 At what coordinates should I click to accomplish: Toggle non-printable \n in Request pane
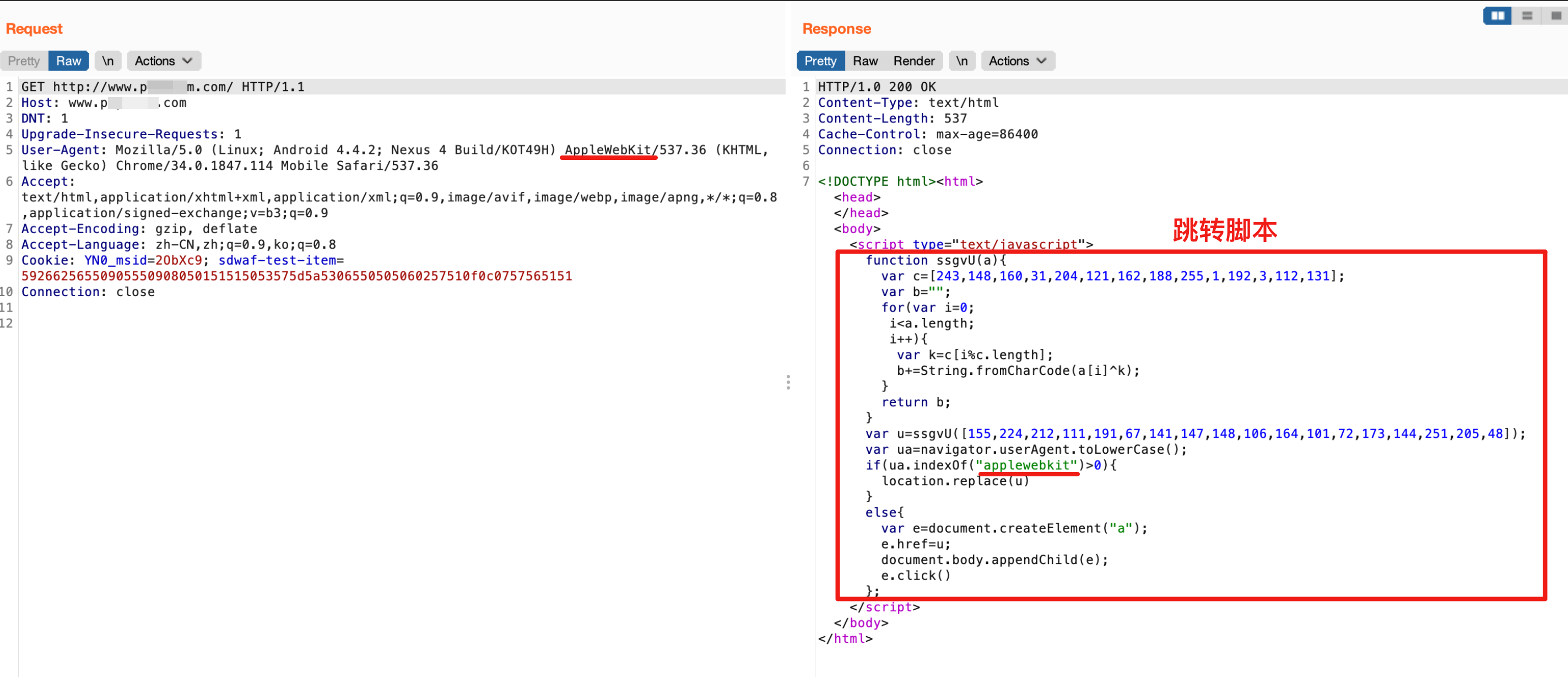click(x=108, y=61)
